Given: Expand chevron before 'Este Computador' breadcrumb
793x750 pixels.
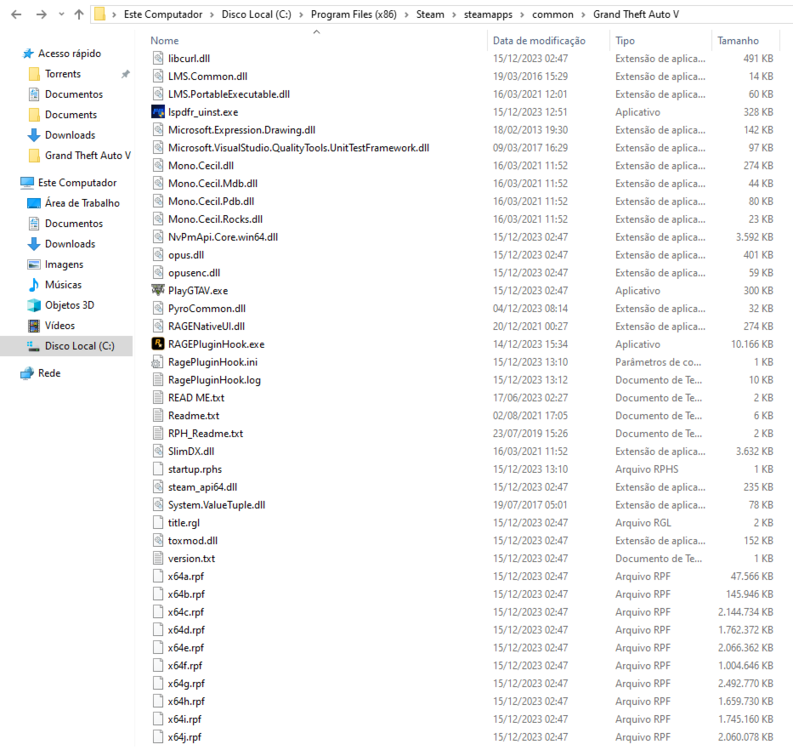Looking at the screenshot, I should pos(114,15).
